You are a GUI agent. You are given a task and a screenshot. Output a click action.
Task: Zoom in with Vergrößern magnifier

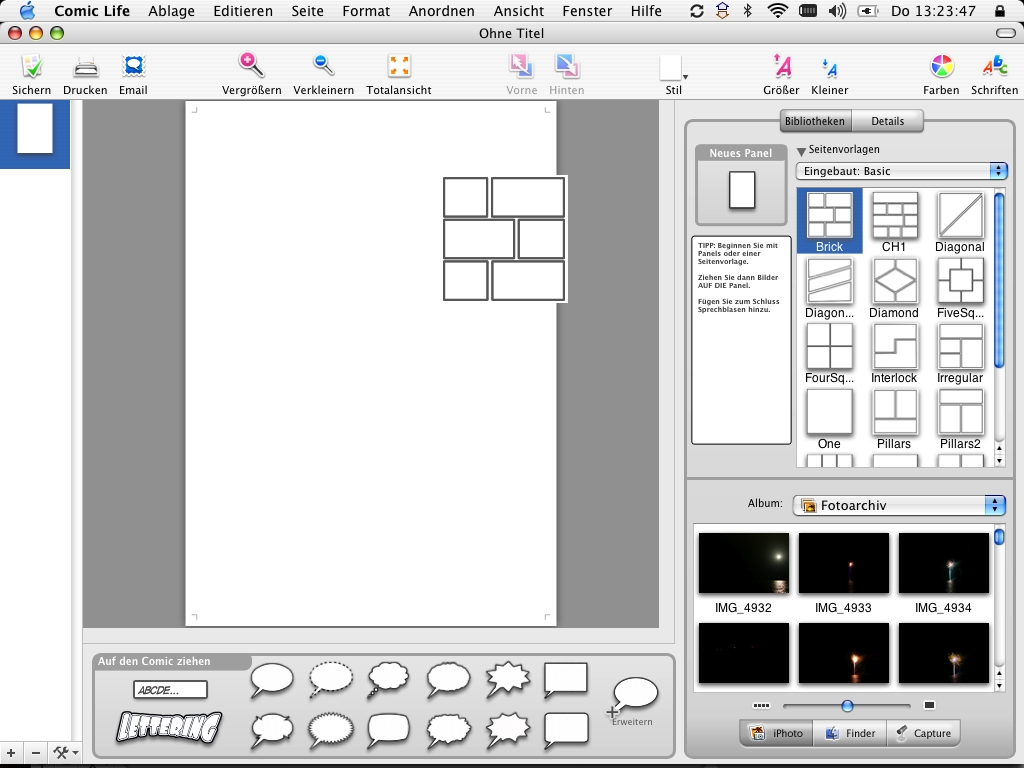251,65
